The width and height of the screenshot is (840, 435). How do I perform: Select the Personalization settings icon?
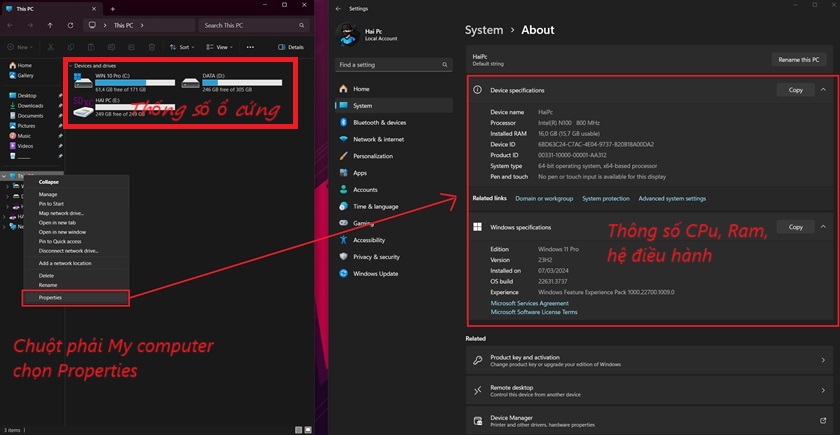[343, 156]
